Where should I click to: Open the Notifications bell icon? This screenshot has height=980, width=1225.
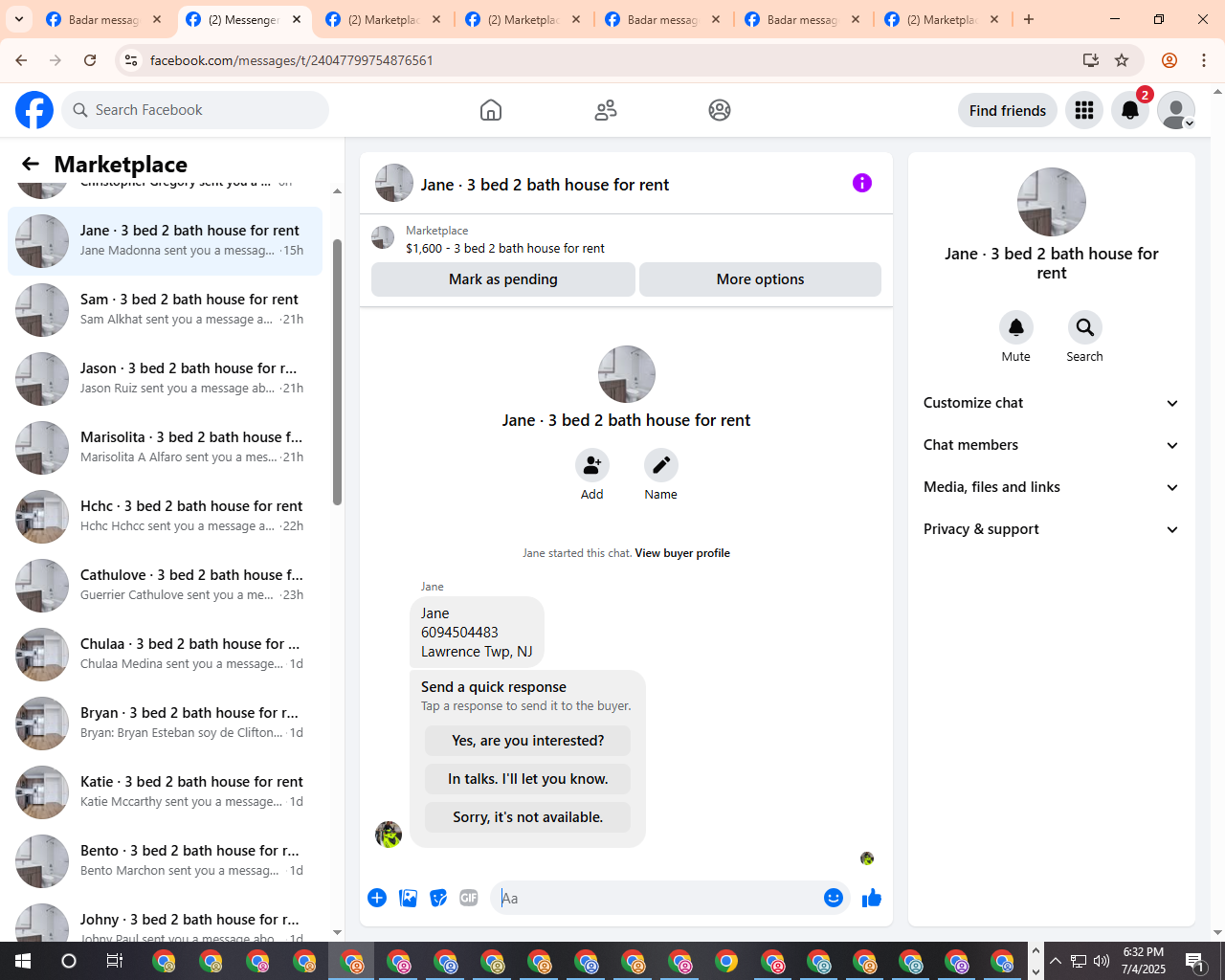[x=1130, y=110]
